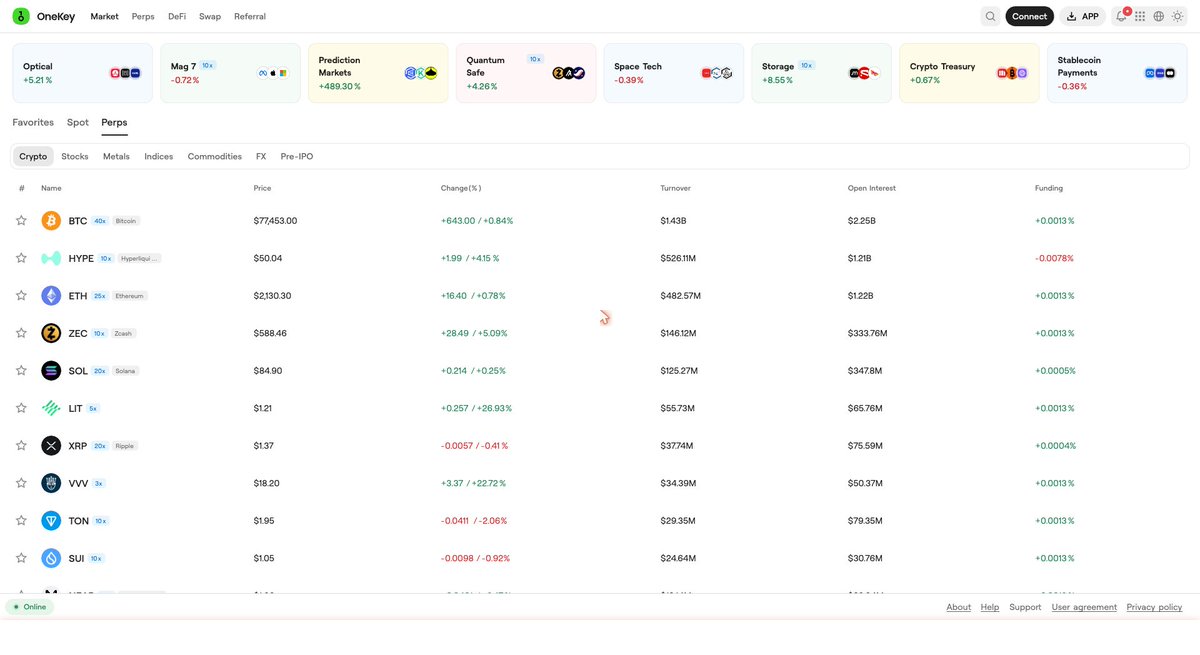This screenshot has height=655, width=1200.
Task: Favorite the BTC row star
Action: pyautogui.click(x=21, y=220)
